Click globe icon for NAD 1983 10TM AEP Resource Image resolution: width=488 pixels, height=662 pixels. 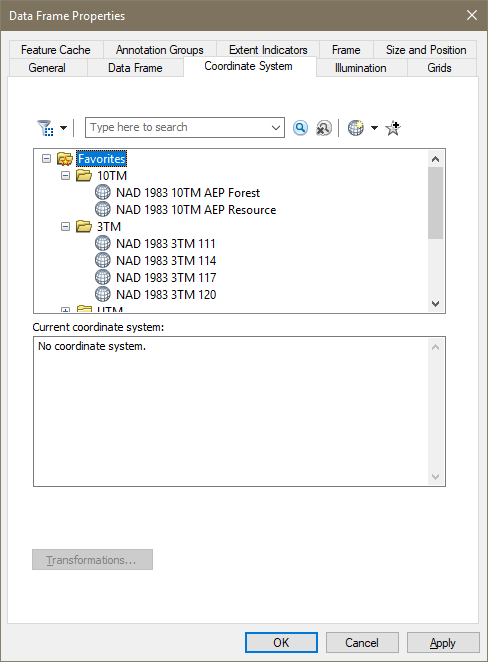click(103, 209)
